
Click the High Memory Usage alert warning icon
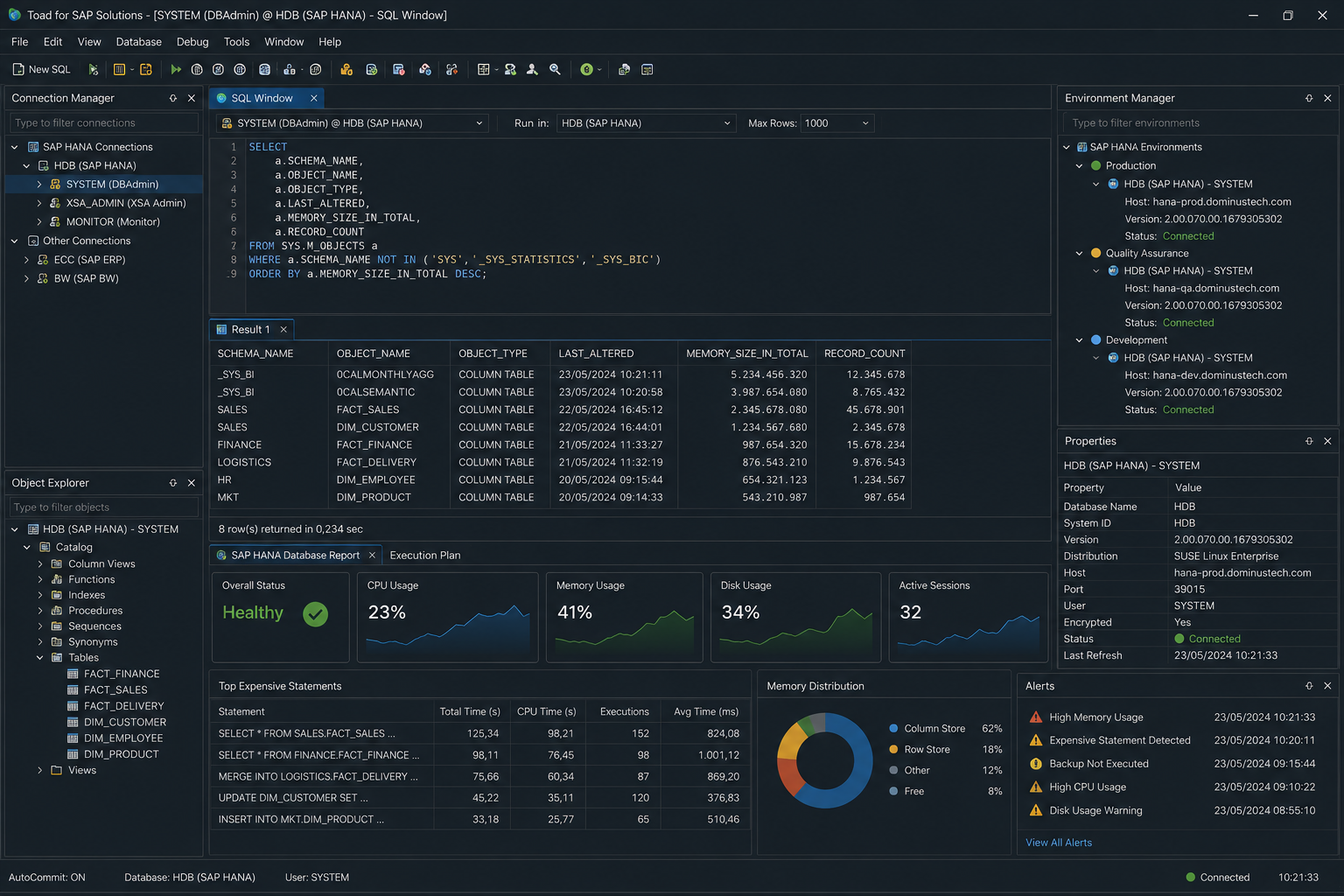pyautogui.click(x=1036, y=717)
